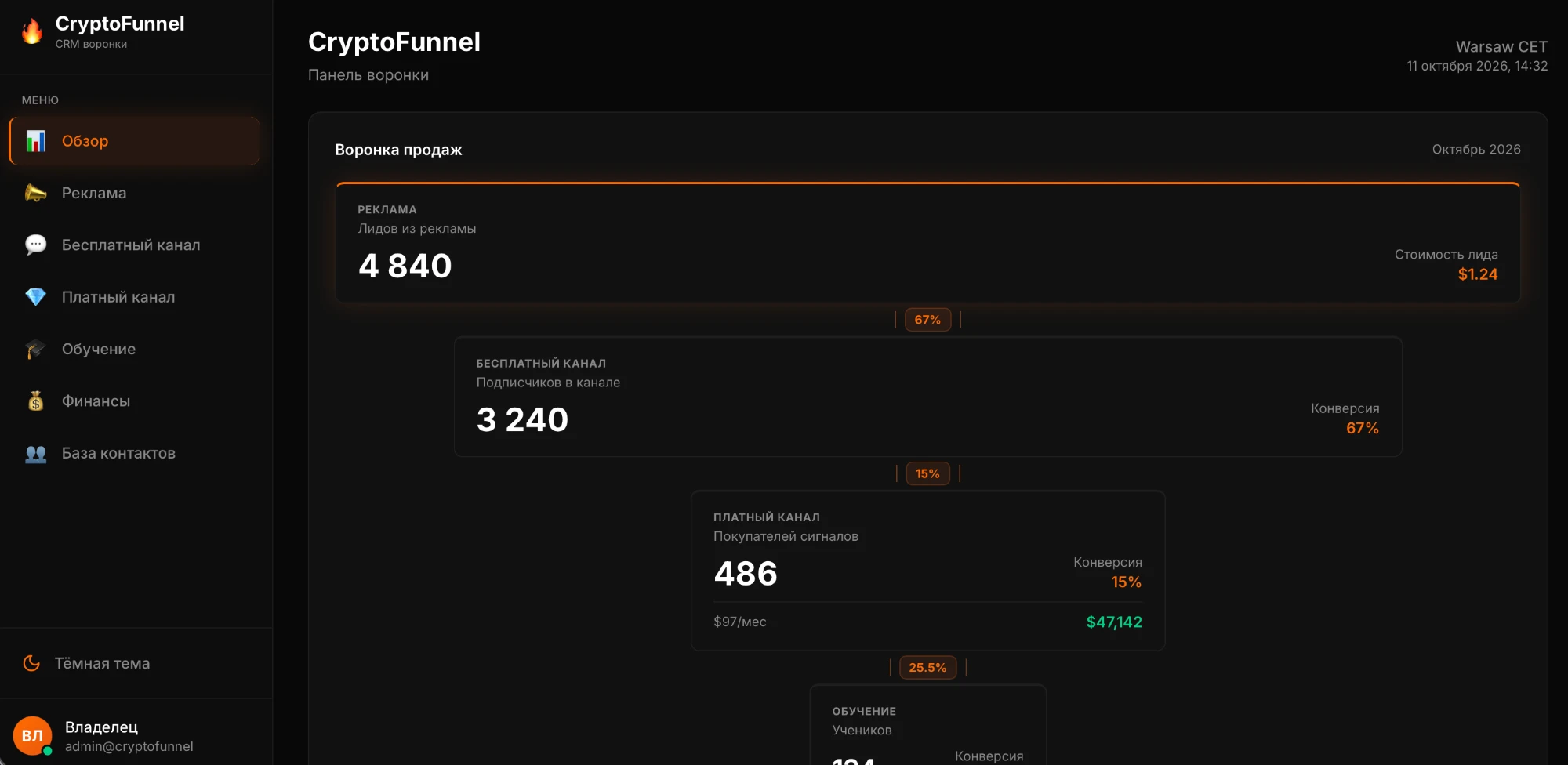This screenshot has width=1568, height=765.
Task: Click the Стоимость лида label
Action: (x=1446, y=254)
